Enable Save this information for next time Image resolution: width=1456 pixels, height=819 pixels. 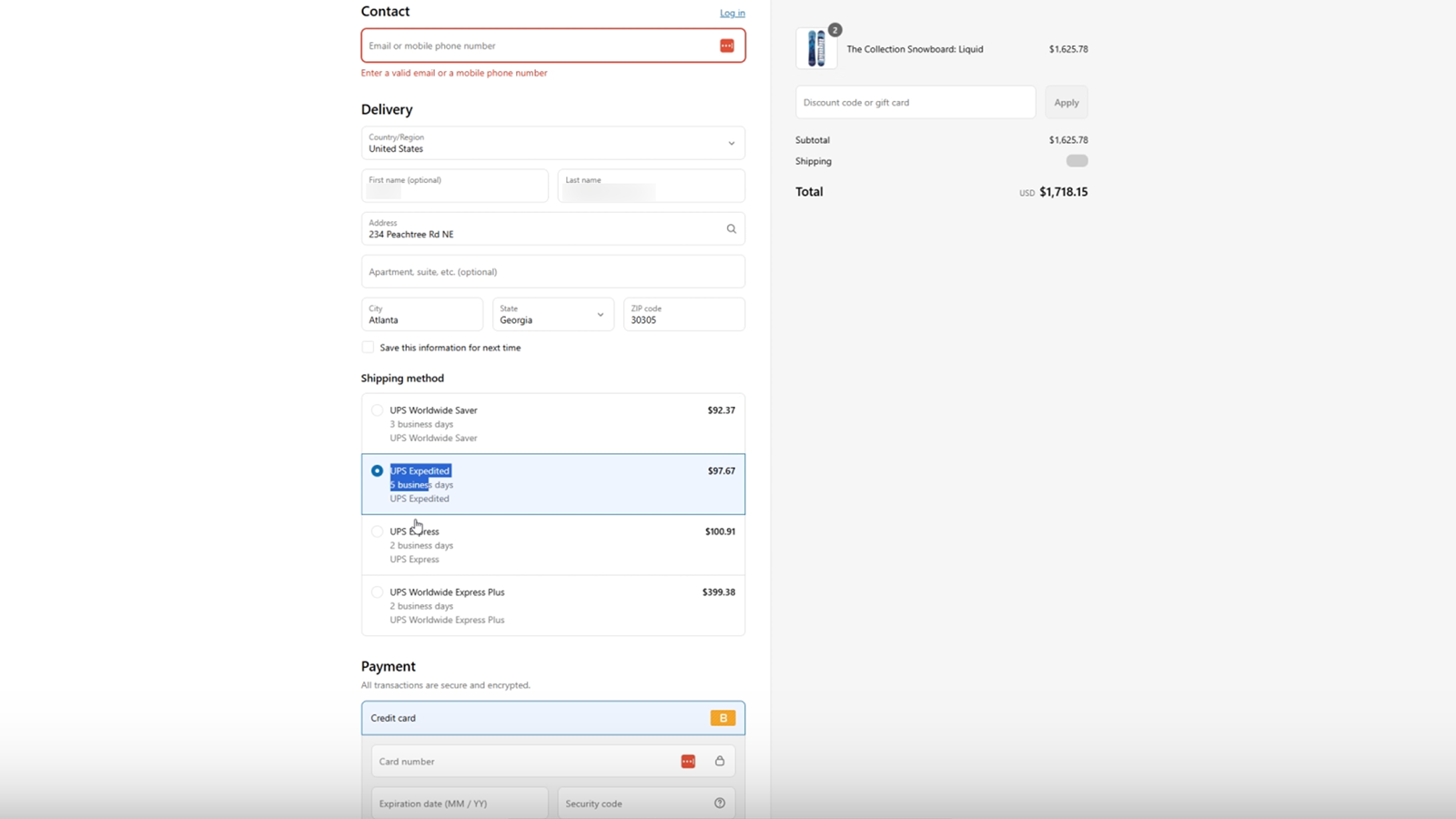coord(367,347)
